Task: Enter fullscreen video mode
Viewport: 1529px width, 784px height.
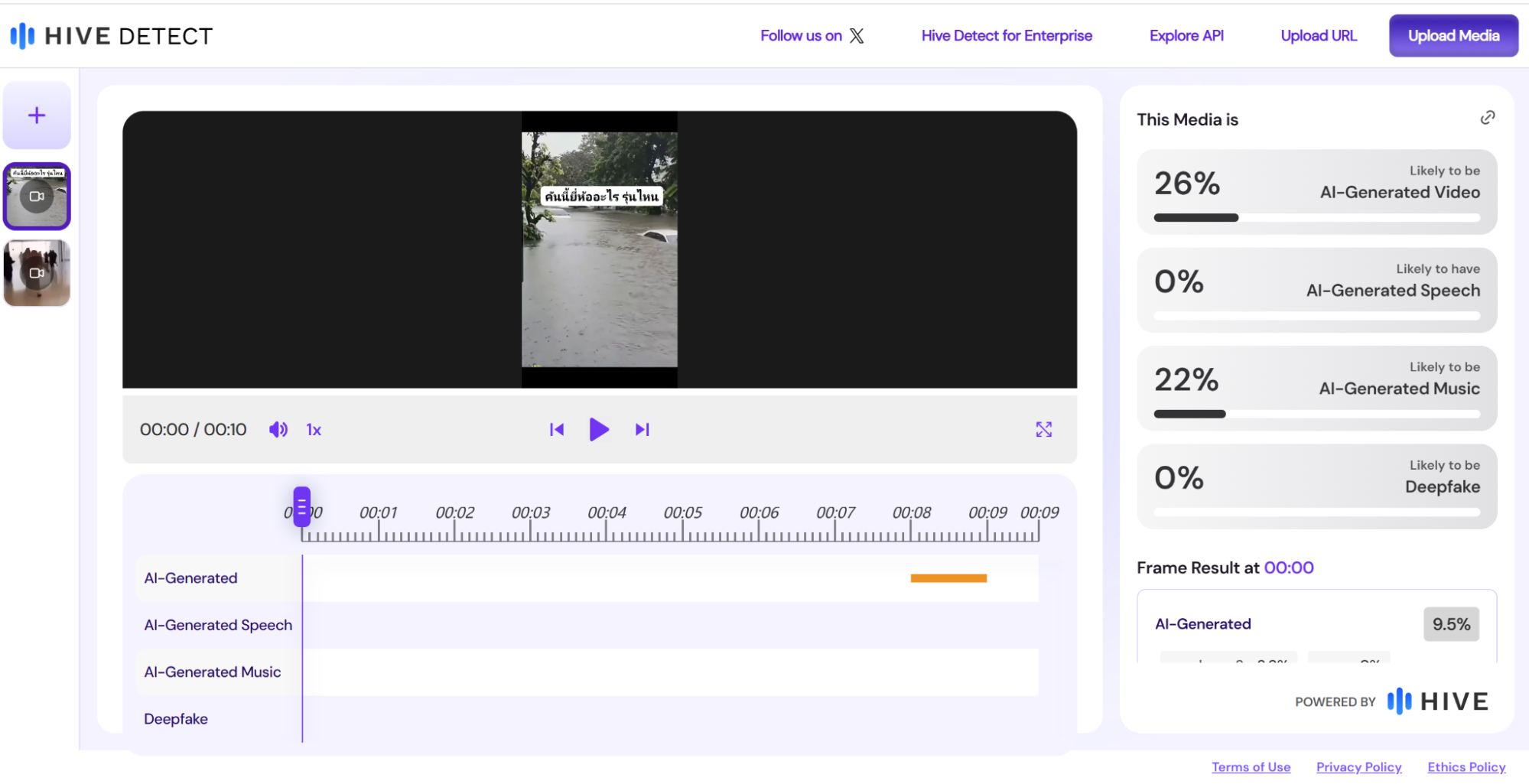Action: click(x=1044, y=430)
